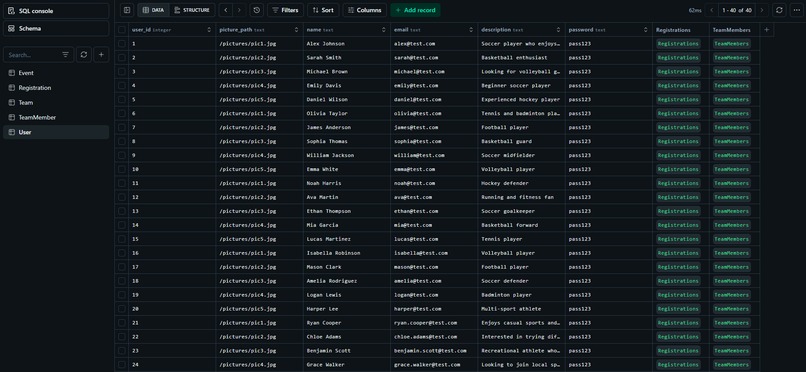Open TeamMembers relation for Chloe Adams

(731, 337)
